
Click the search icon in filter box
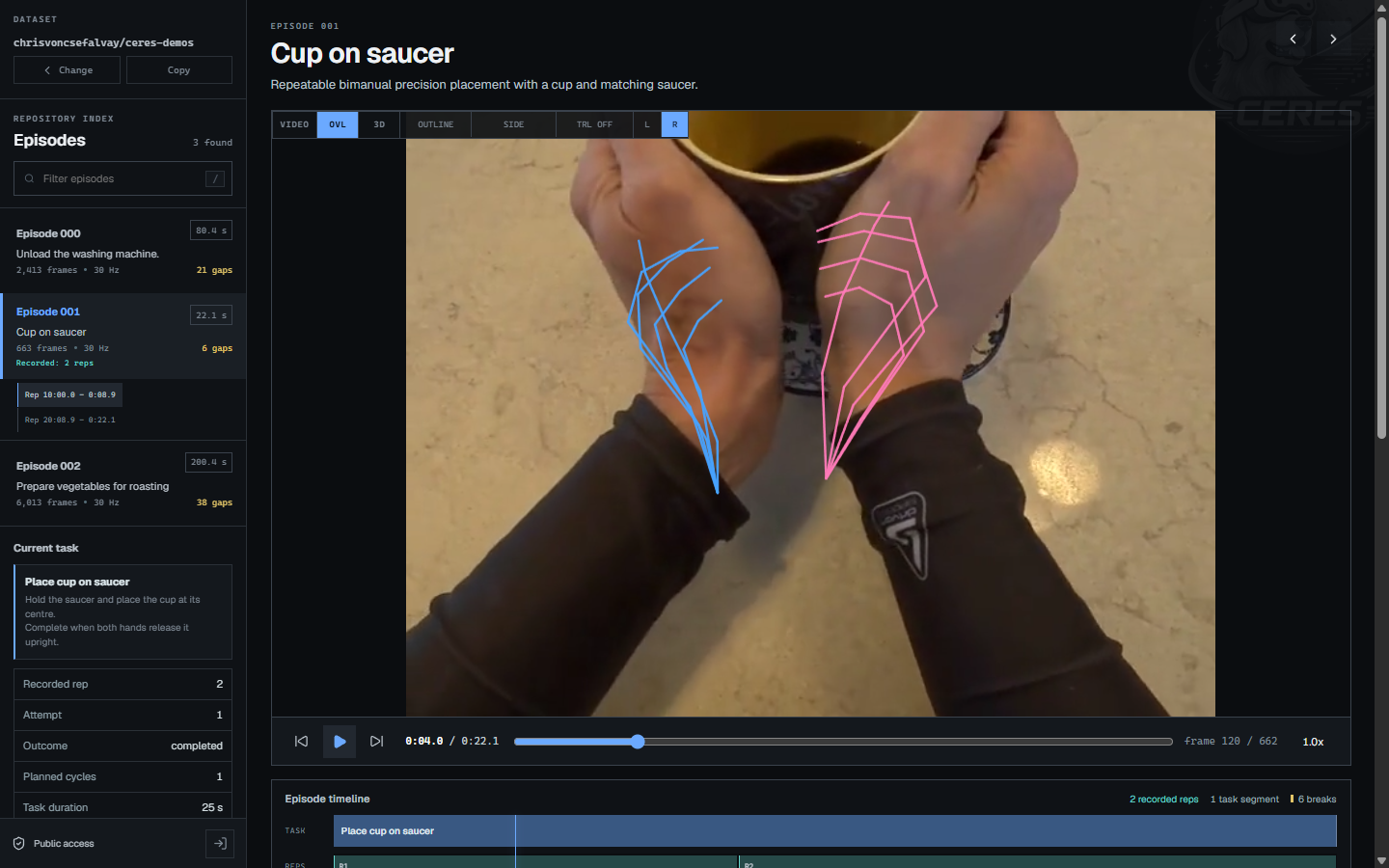click(x=29, y=178)
